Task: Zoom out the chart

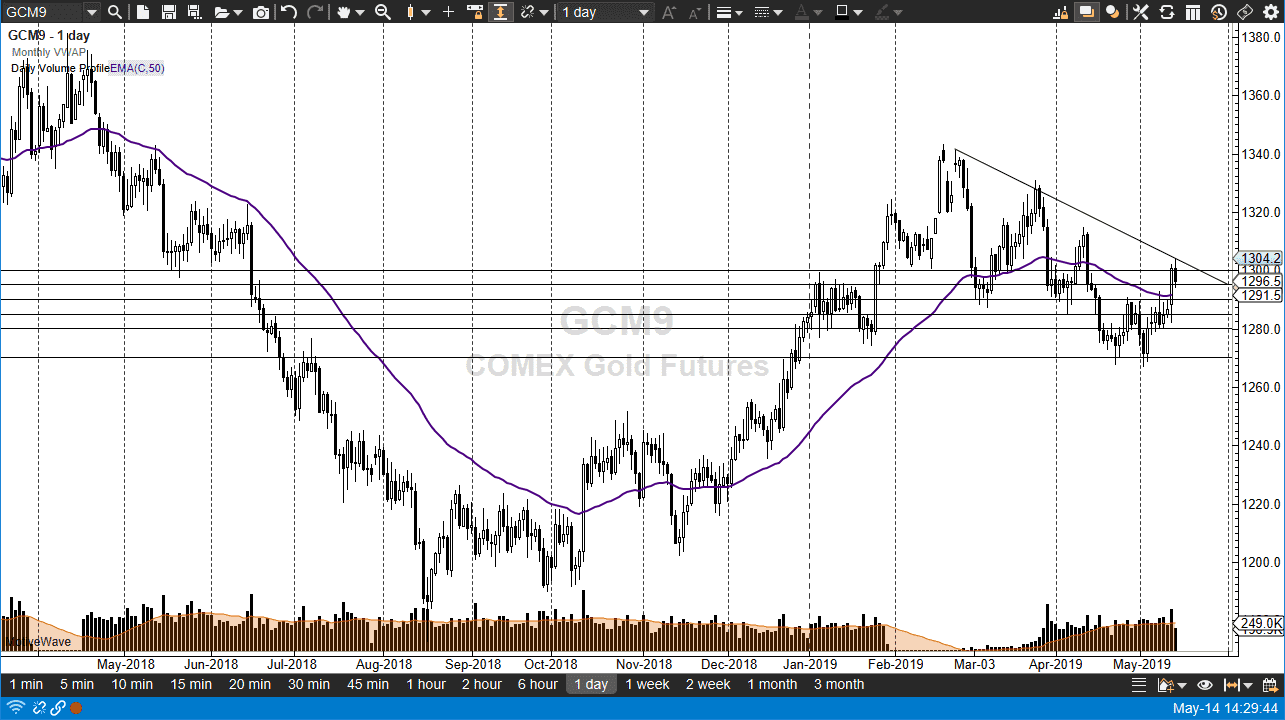Action: tap(382, 11)
